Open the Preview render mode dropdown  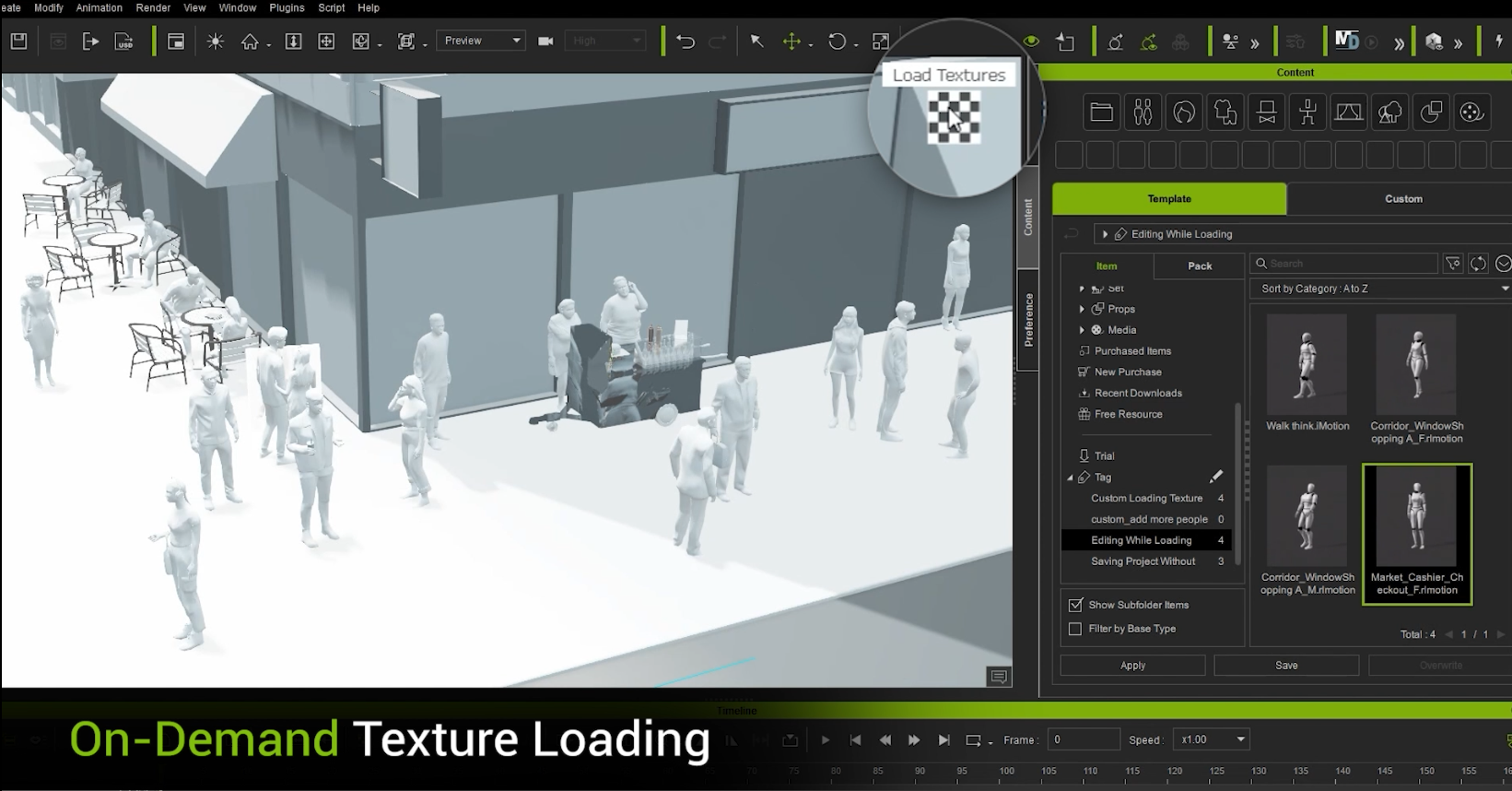pyautogui.click(x=481, y=41)
